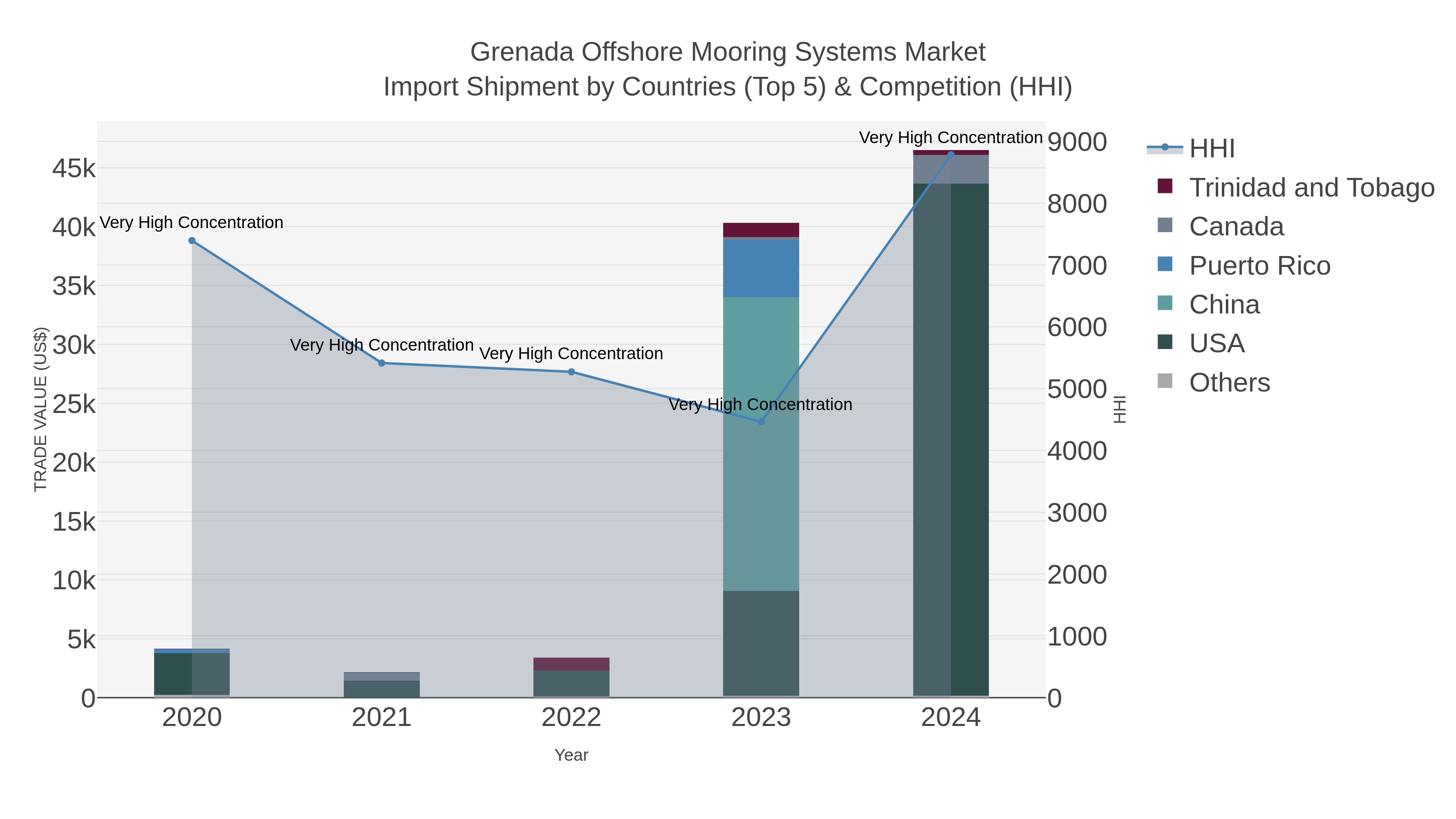The image size is (1456, 819).
Task: Click the 2023 x-axis label
Action: pyautogui.click(x=761, y=718)
